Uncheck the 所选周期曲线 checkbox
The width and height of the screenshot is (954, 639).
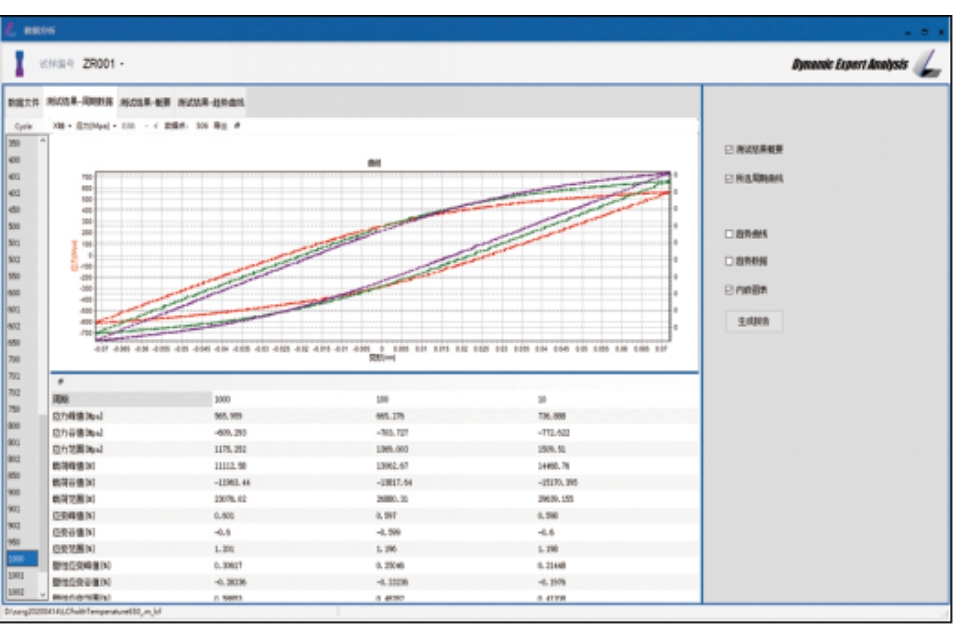pyautogui.click(x=729, y=180)
